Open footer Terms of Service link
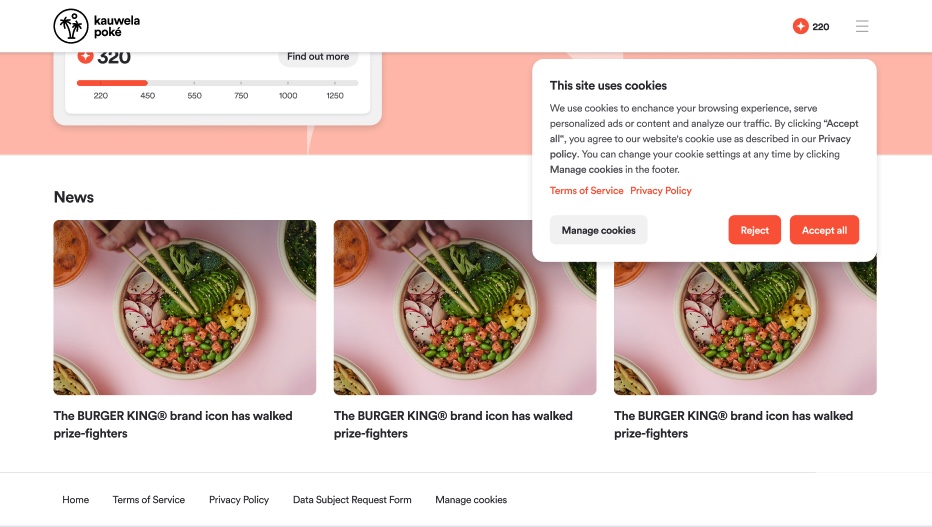Viewport: 932px width, 527px height. (x=149, y=500)
